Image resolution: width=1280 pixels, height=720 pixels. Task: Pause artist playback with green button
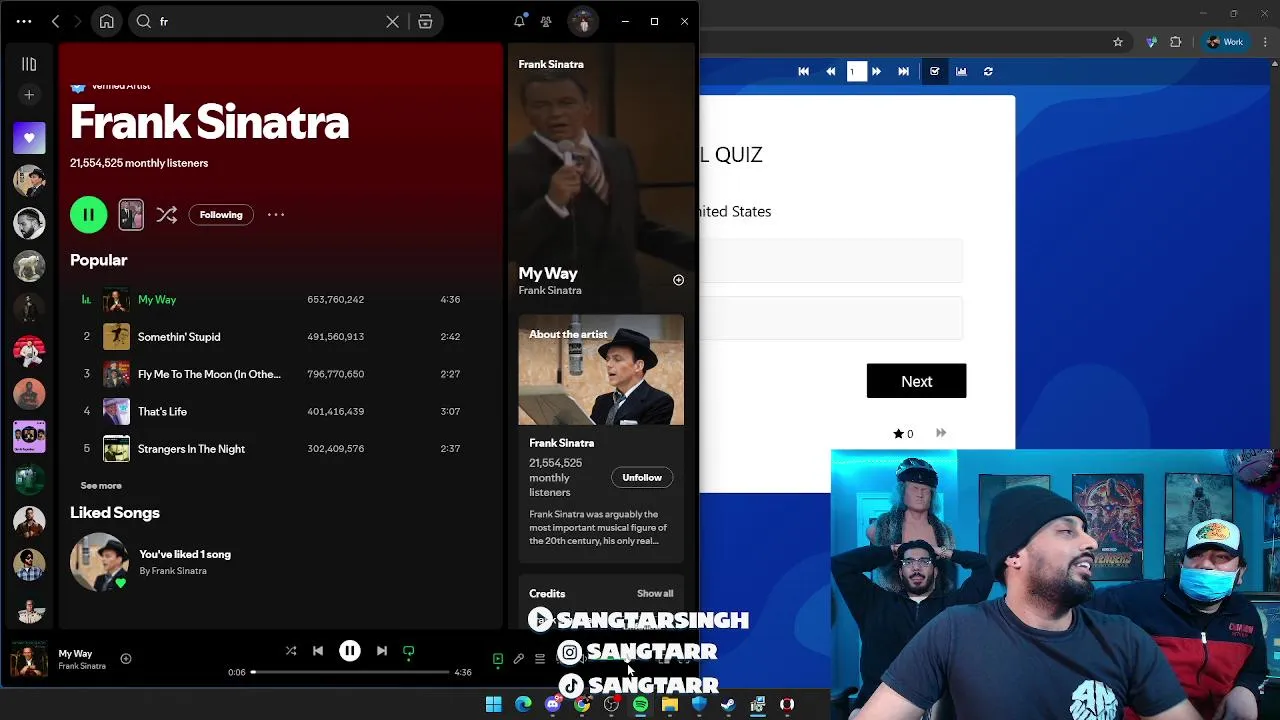click(88, 214)
